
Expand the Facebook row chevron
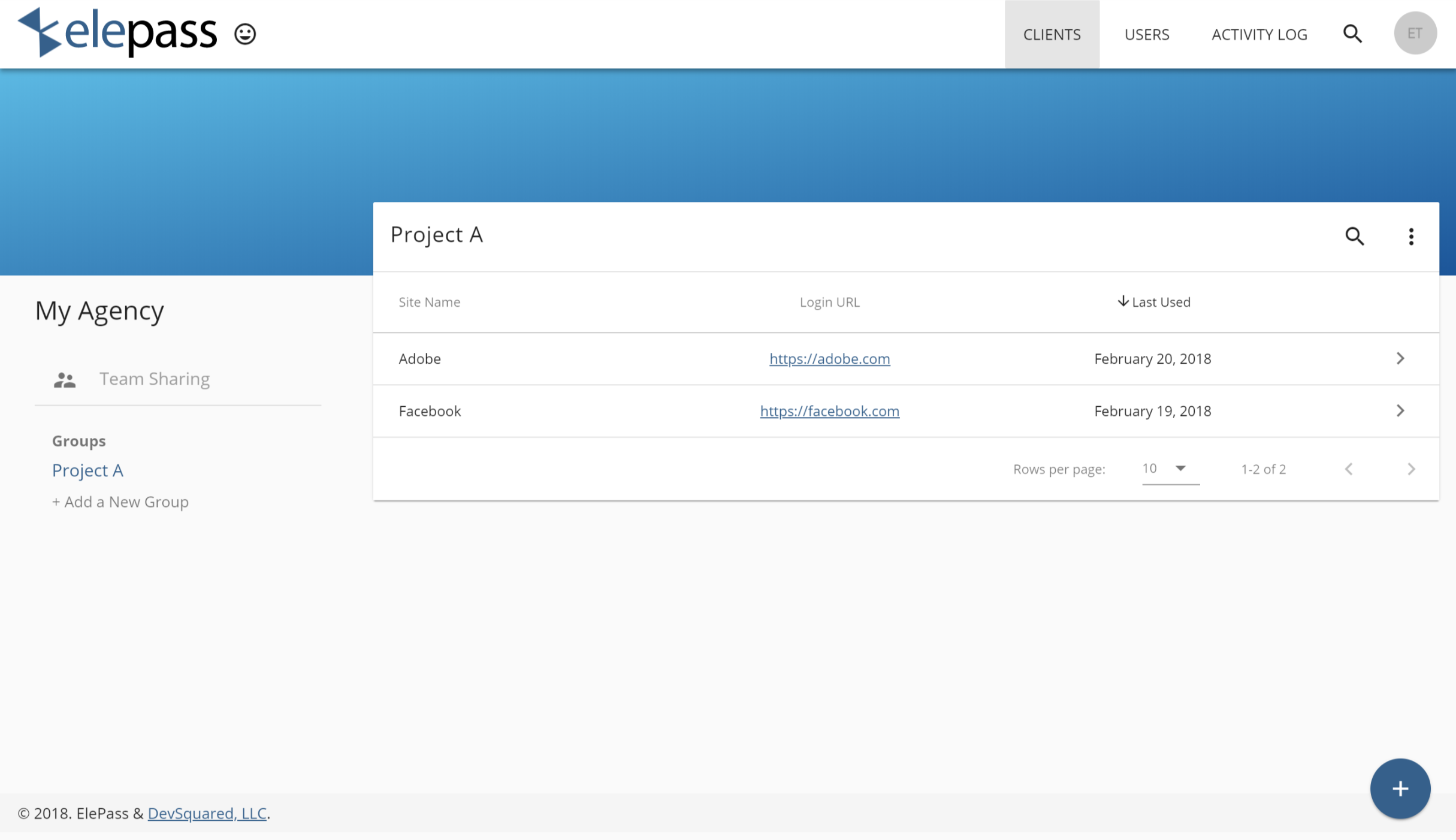[x=1400, y=411]
